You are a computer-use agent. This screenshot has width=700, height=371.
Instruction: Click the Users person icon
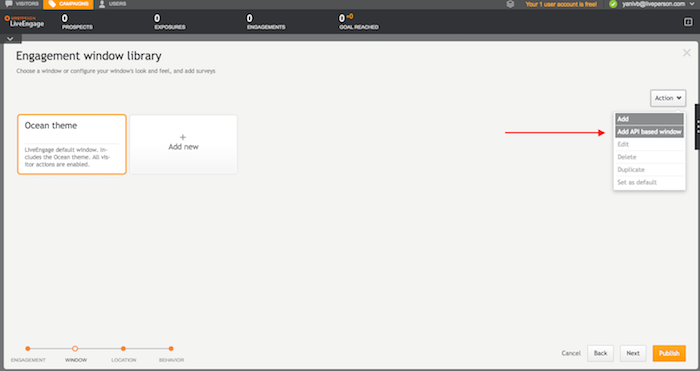pyautogui.click(x=102, y=4)
